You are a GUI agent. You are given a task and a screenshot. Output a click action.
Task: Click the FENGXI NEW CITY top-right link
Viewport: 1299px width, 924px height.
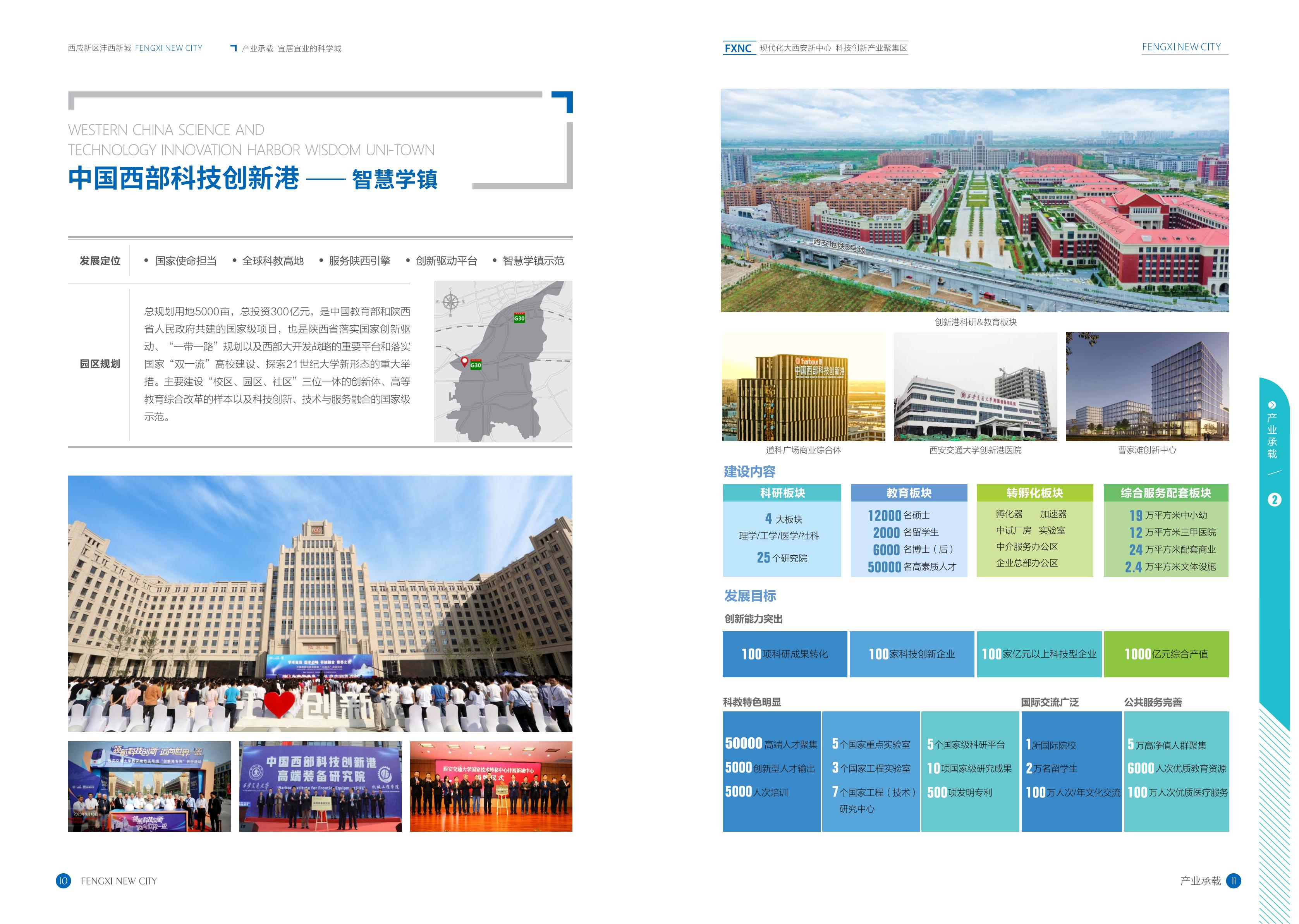tap(1181, 47)
